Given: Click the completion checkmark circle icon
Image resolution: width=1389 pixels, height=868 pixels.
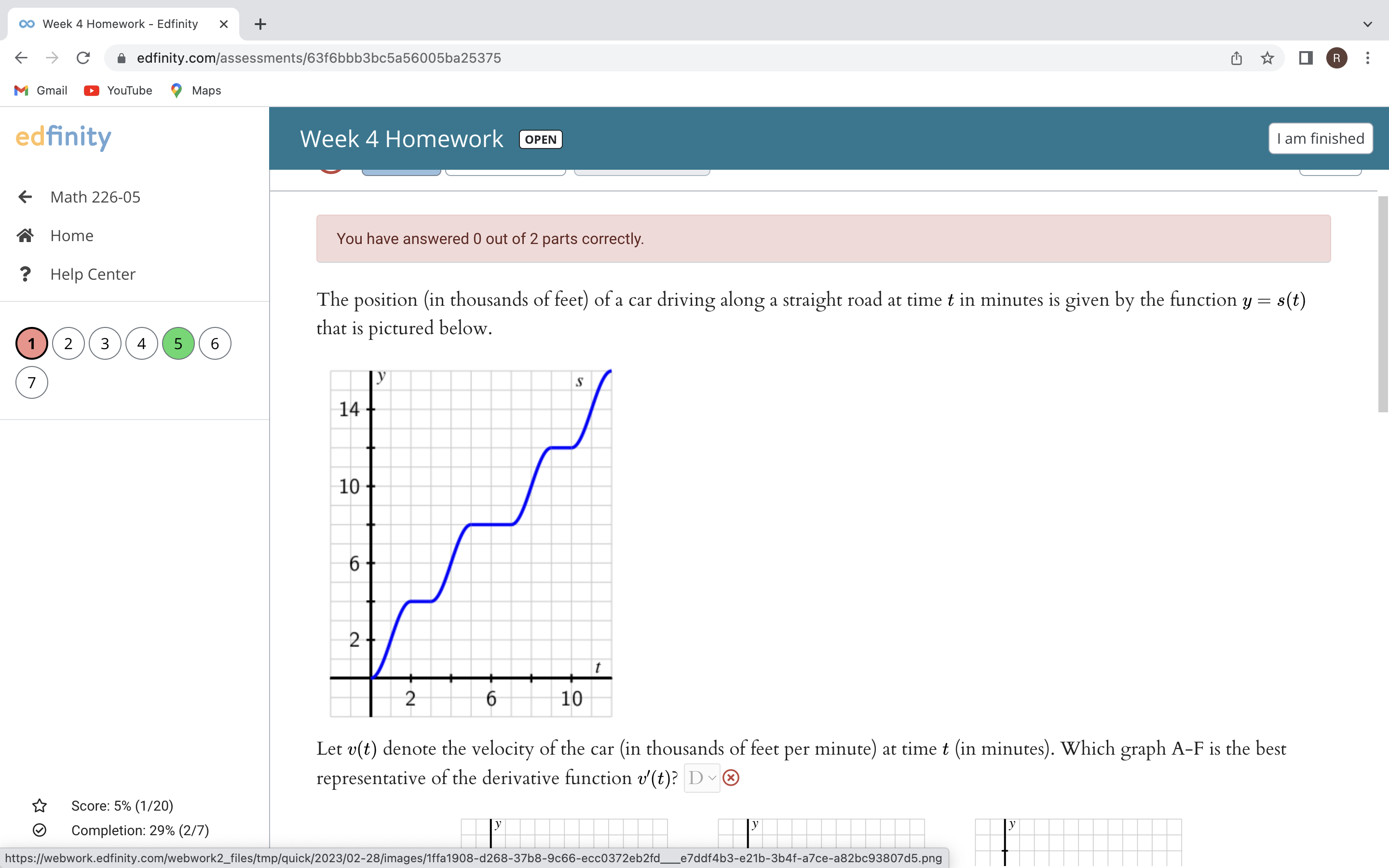Looking at the screenshot, I should [39, 830].
